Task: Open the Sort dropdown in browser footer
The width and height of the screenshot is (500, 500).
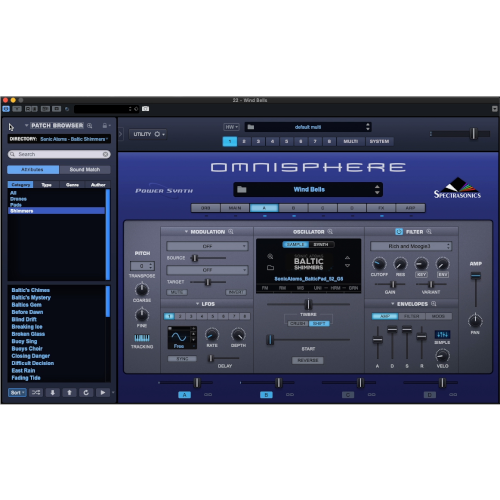Action: (17, 393)
